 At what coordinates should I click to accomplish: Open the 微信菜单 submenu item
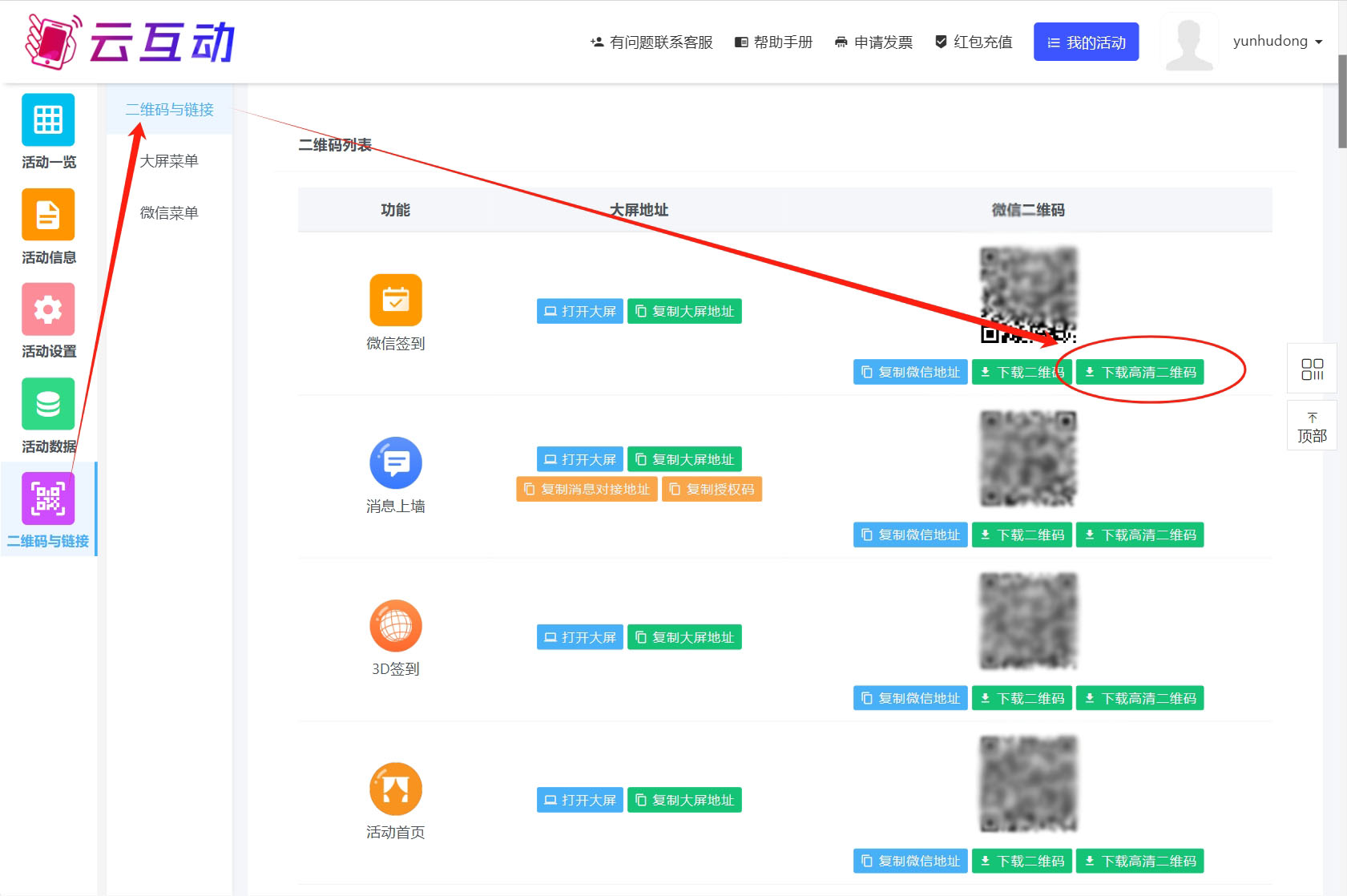tap(169, 212)
